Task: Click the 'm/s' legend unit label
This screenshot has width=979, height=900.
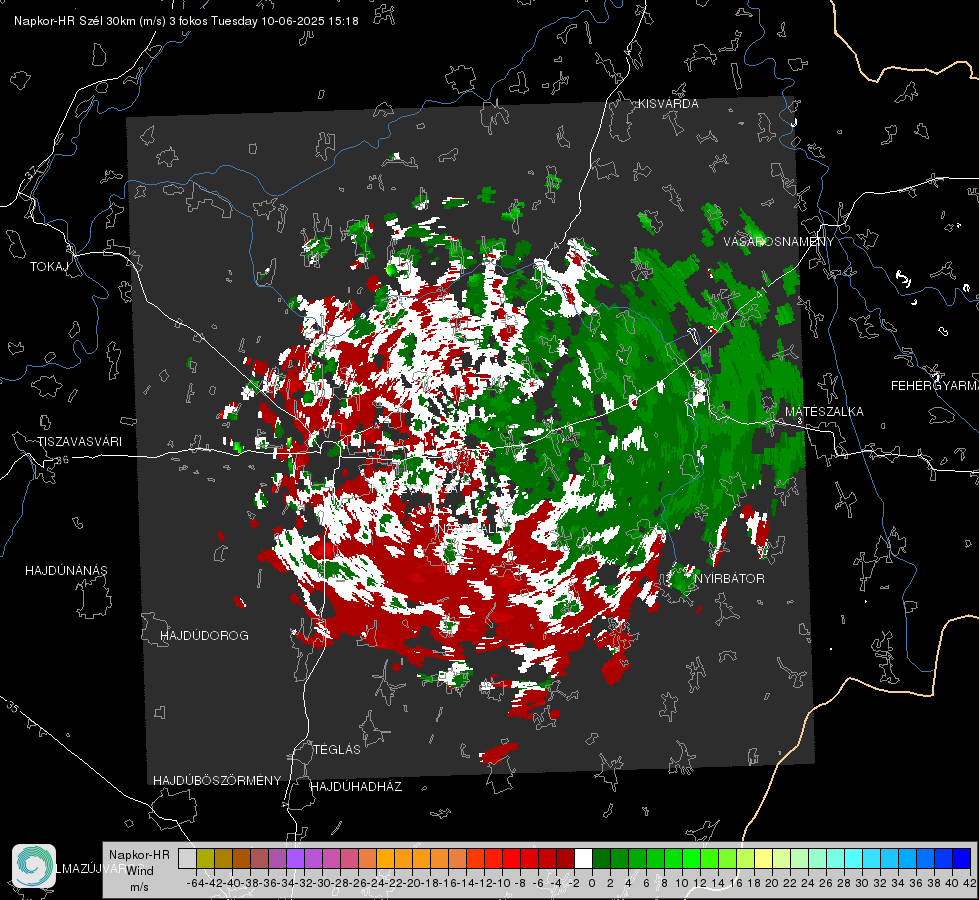Action: pyautogui.click(x=139, y=887)
